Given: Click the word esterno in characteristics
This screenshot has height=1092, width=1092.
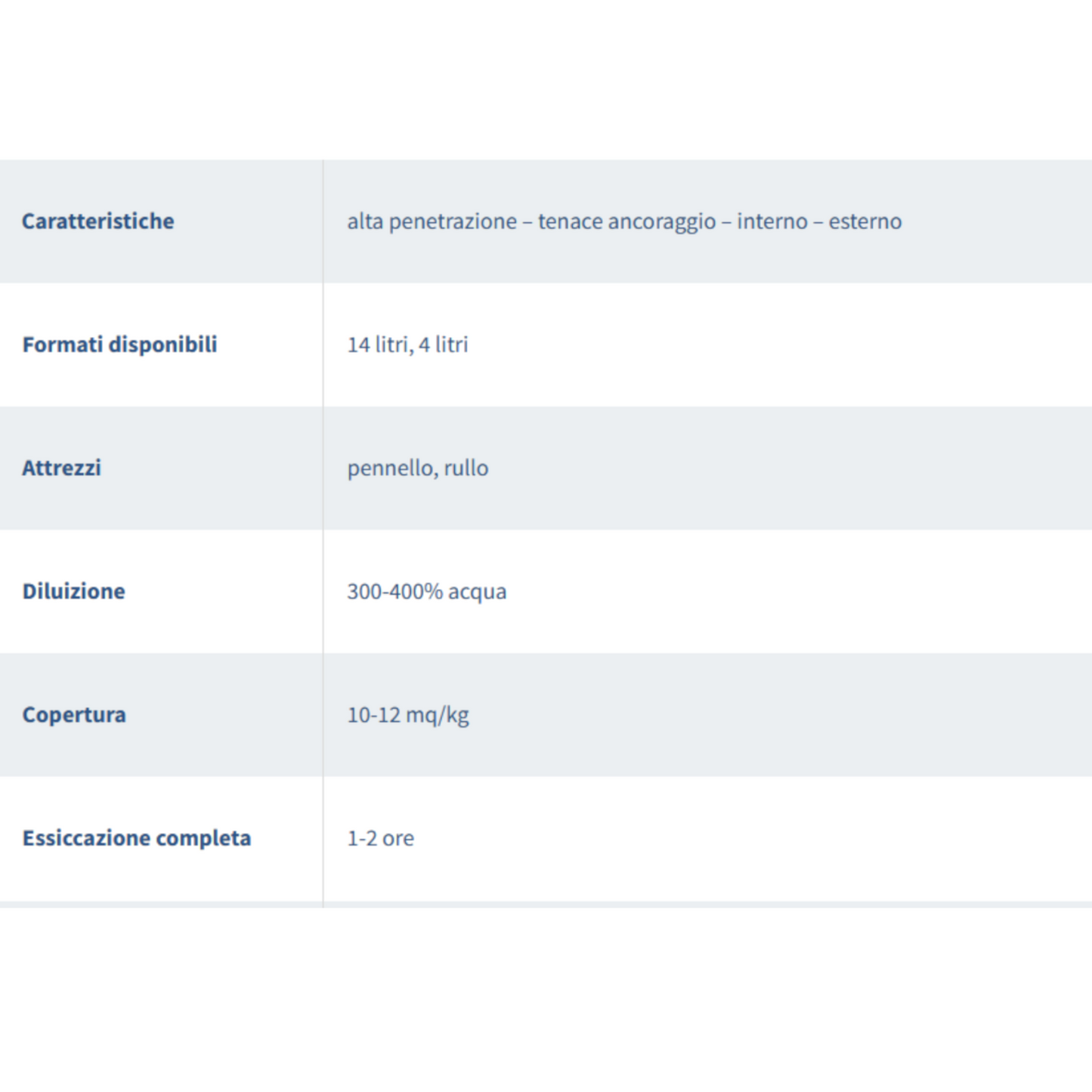Looking at the screenshot, I should tap(865, 222).
